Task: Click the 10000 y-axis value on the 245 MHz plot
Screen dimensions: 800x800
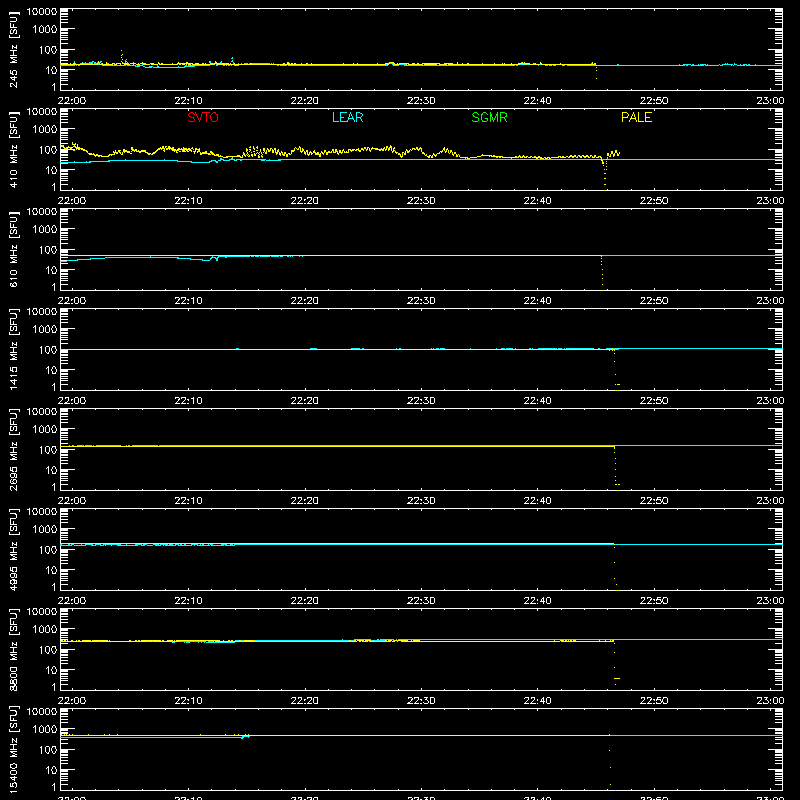Action: (x=42, y=12)
